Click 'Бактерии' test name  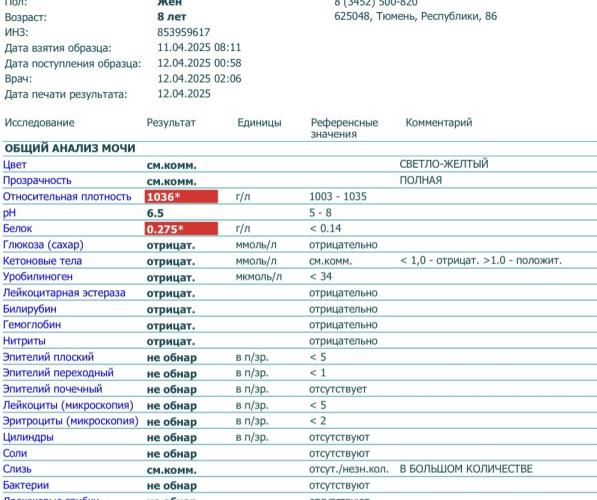tap(26, 485)
